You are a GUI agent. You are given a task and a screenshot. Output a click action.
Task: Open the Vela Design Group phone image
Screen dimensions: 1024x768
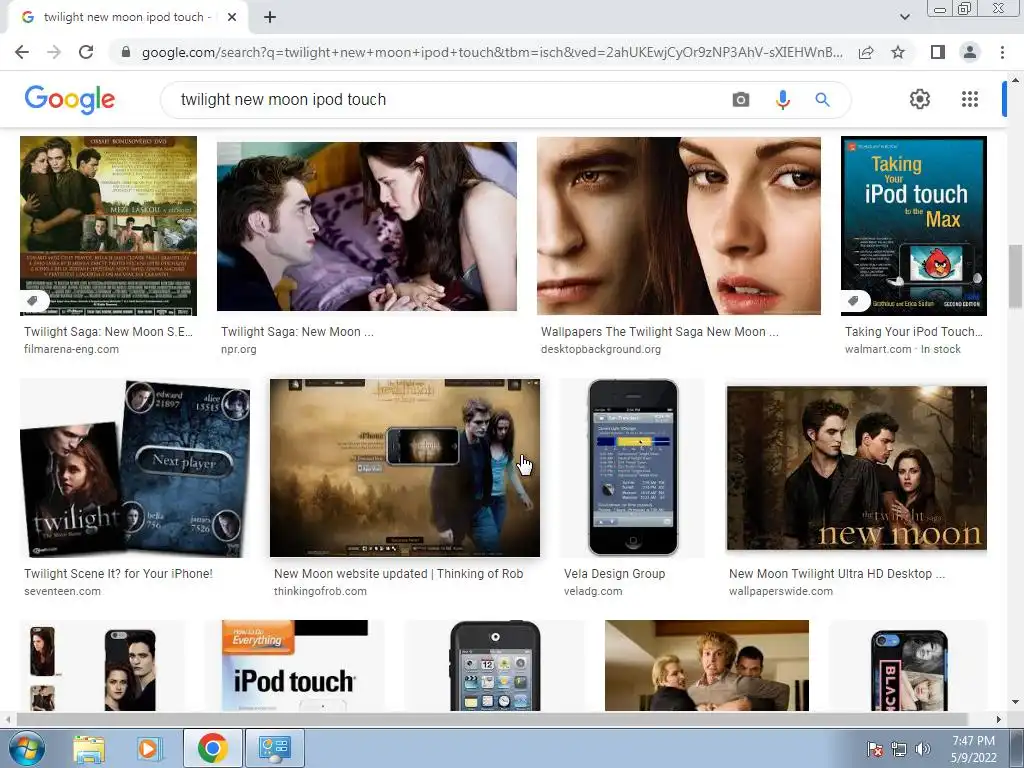coord(633,468)
